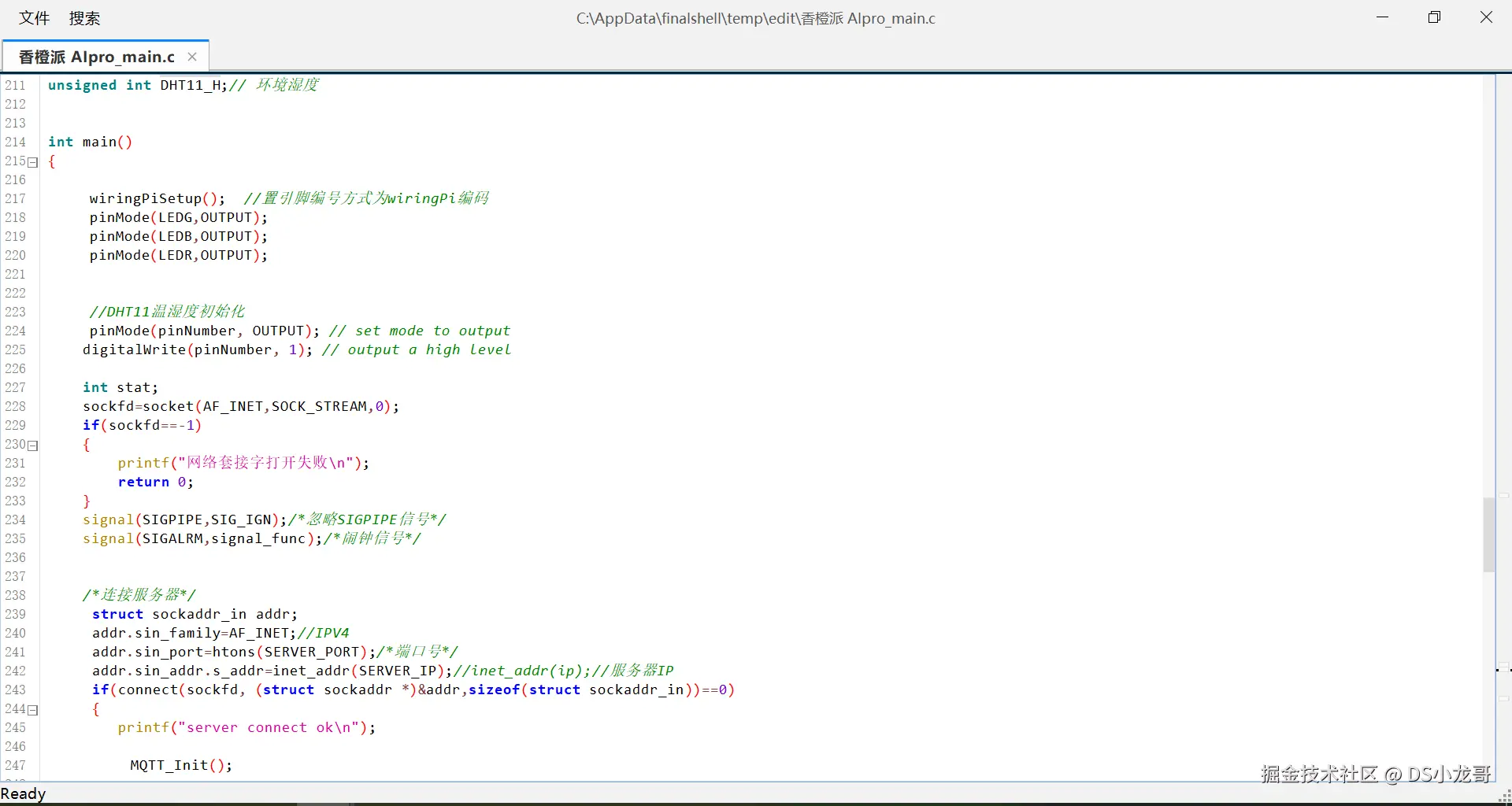The width and height of the screenshot is (1512, 806).
Task: Click 'signal(SIGALRM,signal_func);' line
Action: click(x=202, y=538)
